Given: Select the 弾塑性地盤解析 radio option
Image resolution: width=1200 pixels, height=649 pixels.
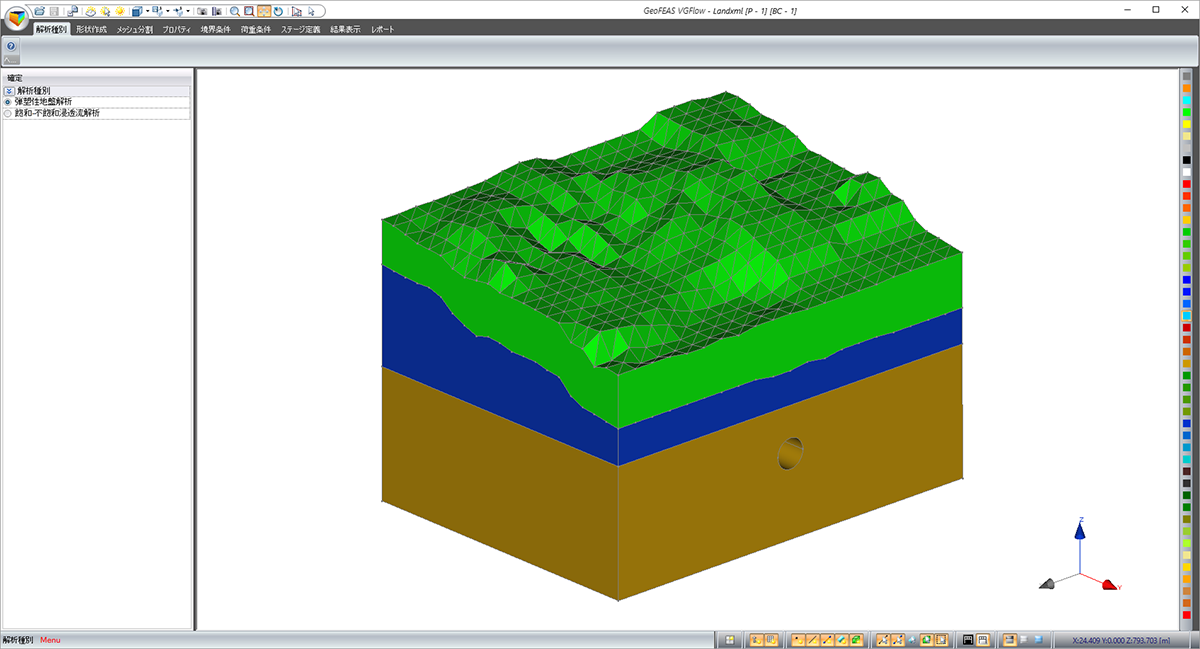Looking at the screenshot, I should [x=8, y=102].
